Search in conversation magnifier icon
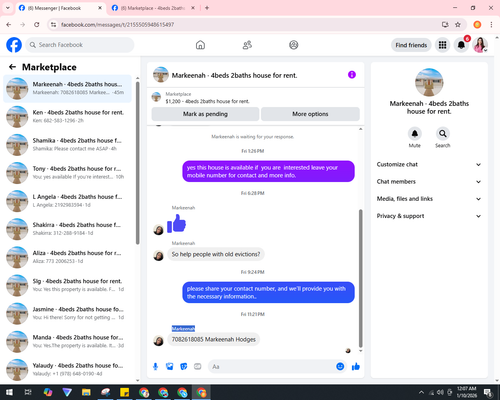Screen dimensions: 500x400 click(x=443, y=134)
